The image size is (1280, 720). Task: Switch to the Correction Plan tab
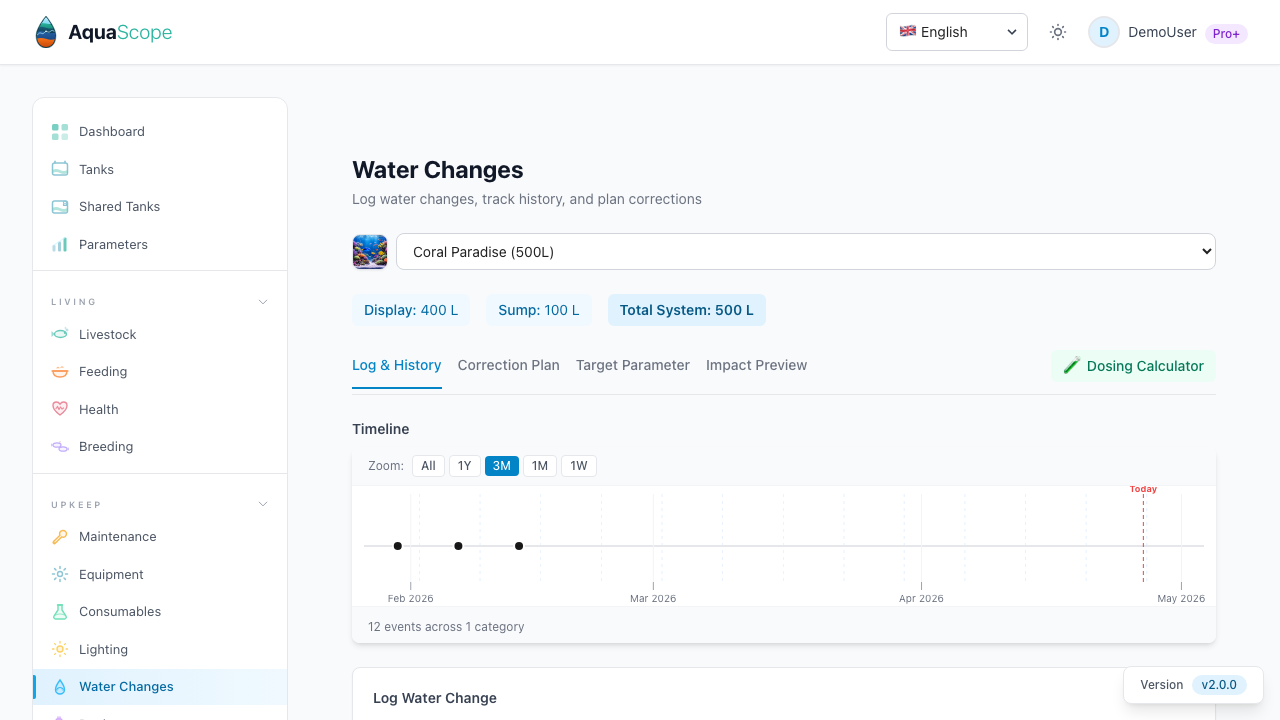coord(508,365)
